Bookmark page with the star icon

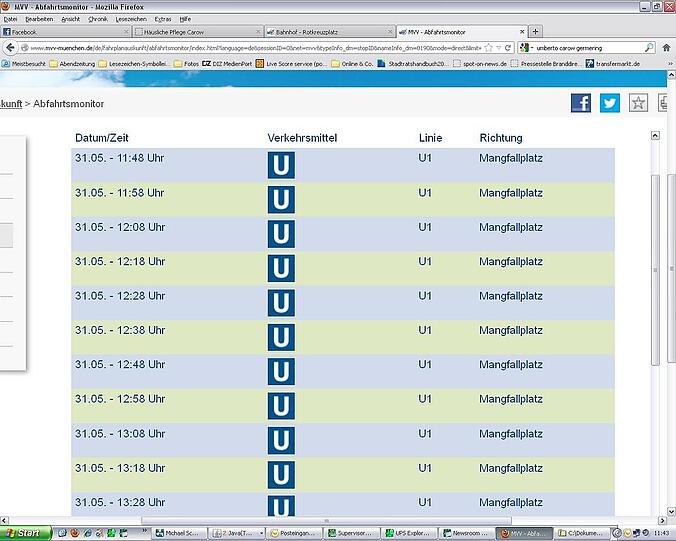638,103
